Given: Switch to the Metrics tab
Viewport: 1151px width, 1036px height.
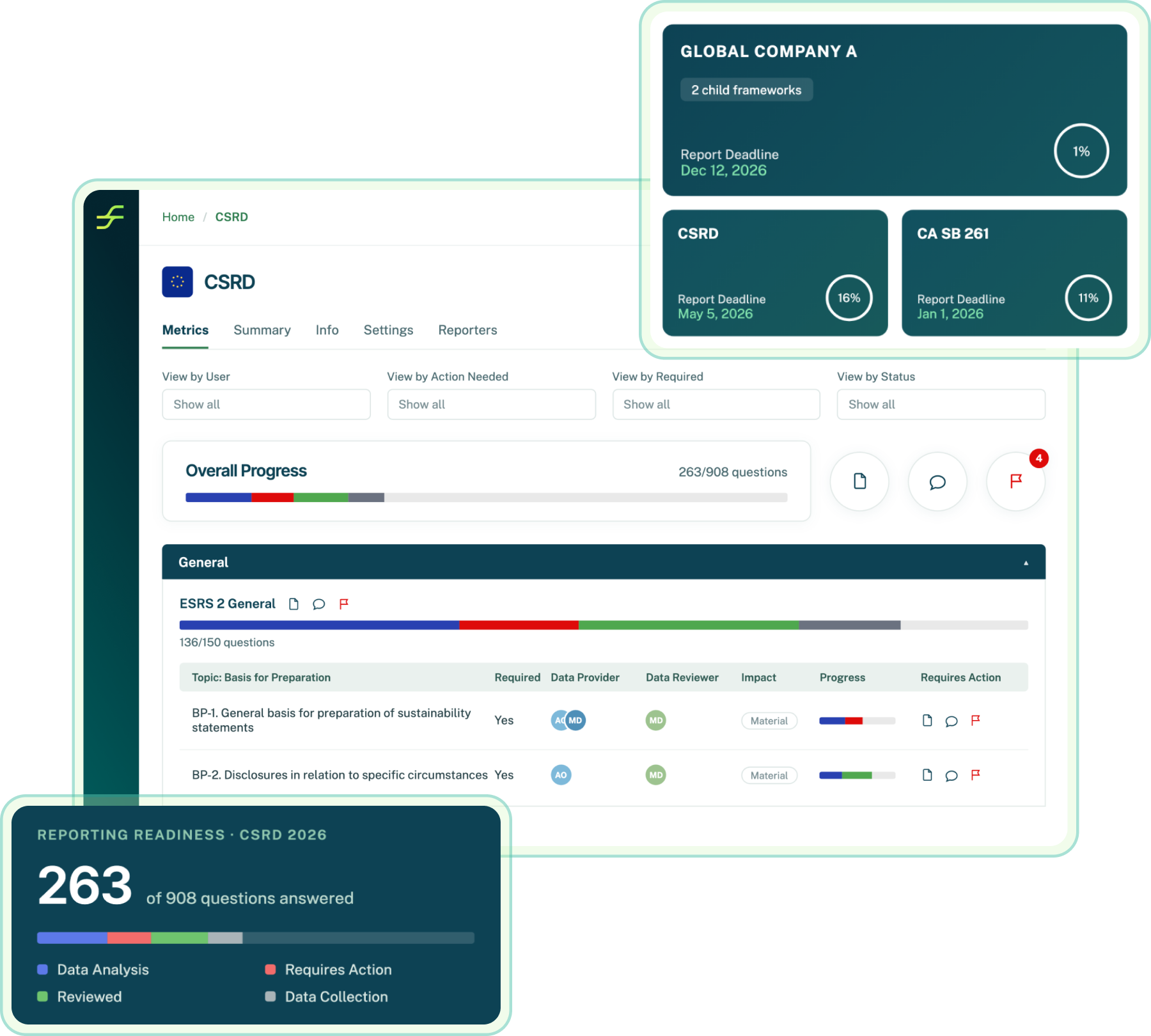Looking at the screenshot, I should pos(185,330).
